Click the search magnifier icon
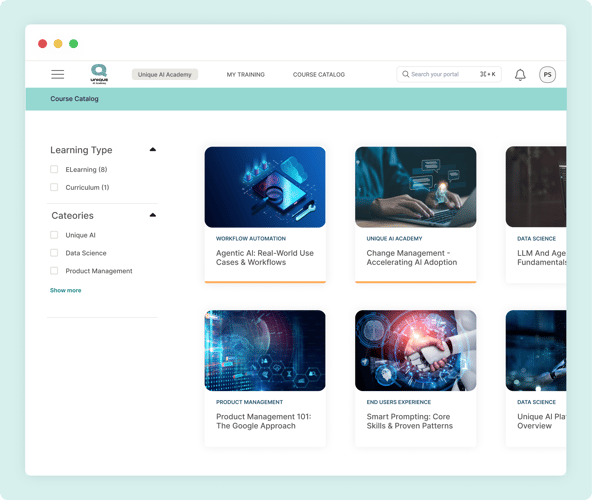This screenshot has width=592, height=500. (x=405, y=74)
